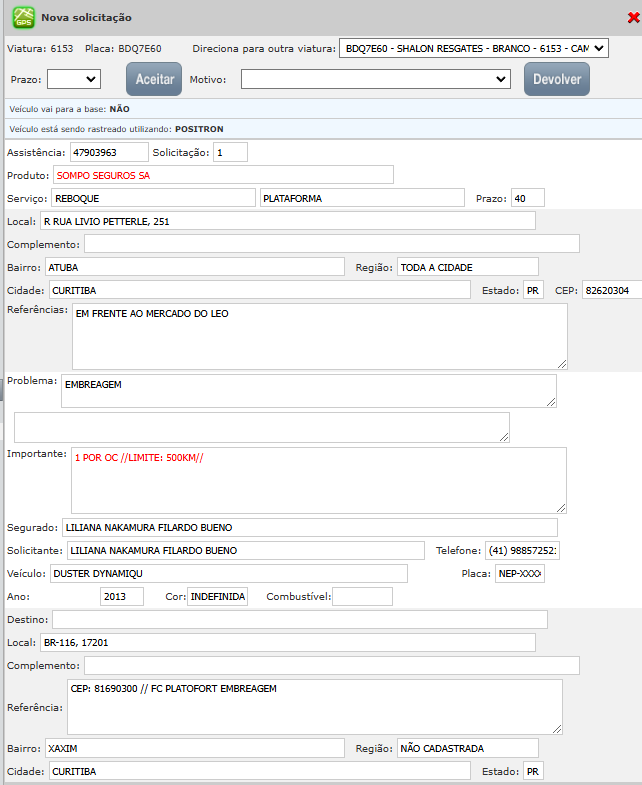
Task: Click the green GPS icon in title bar
Action: 22,18
